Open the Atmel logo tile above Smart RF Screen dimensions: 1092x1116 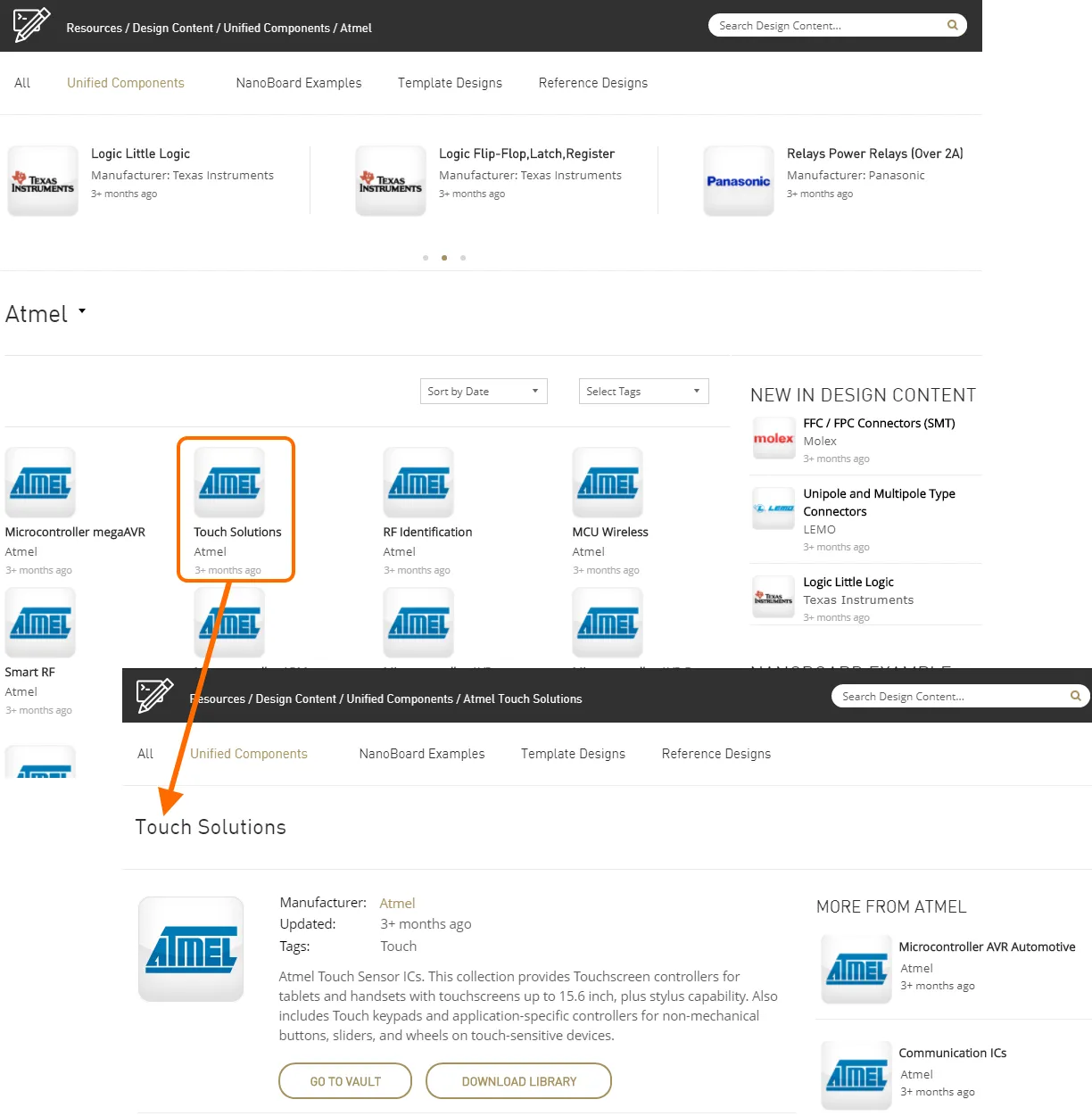click(40, 623)
